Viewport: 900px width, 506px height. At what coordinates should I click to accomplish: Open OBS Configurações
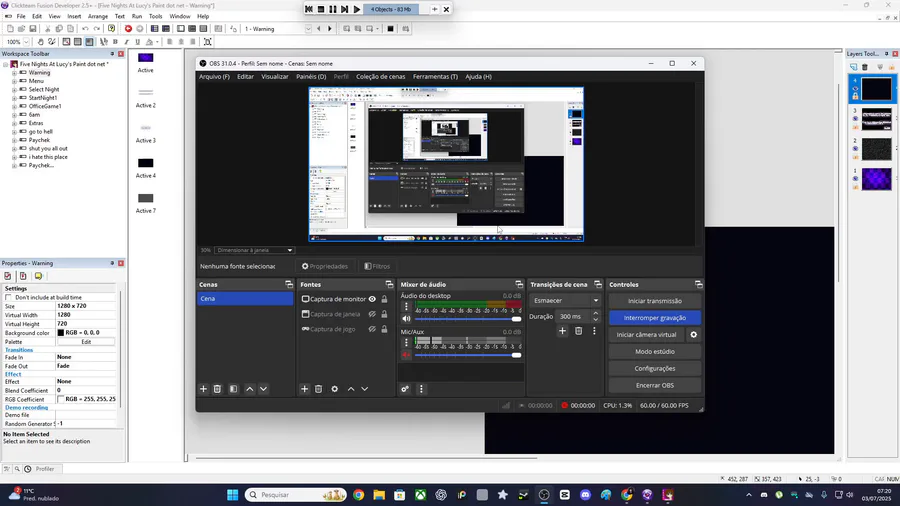click(x=655, y=368)
